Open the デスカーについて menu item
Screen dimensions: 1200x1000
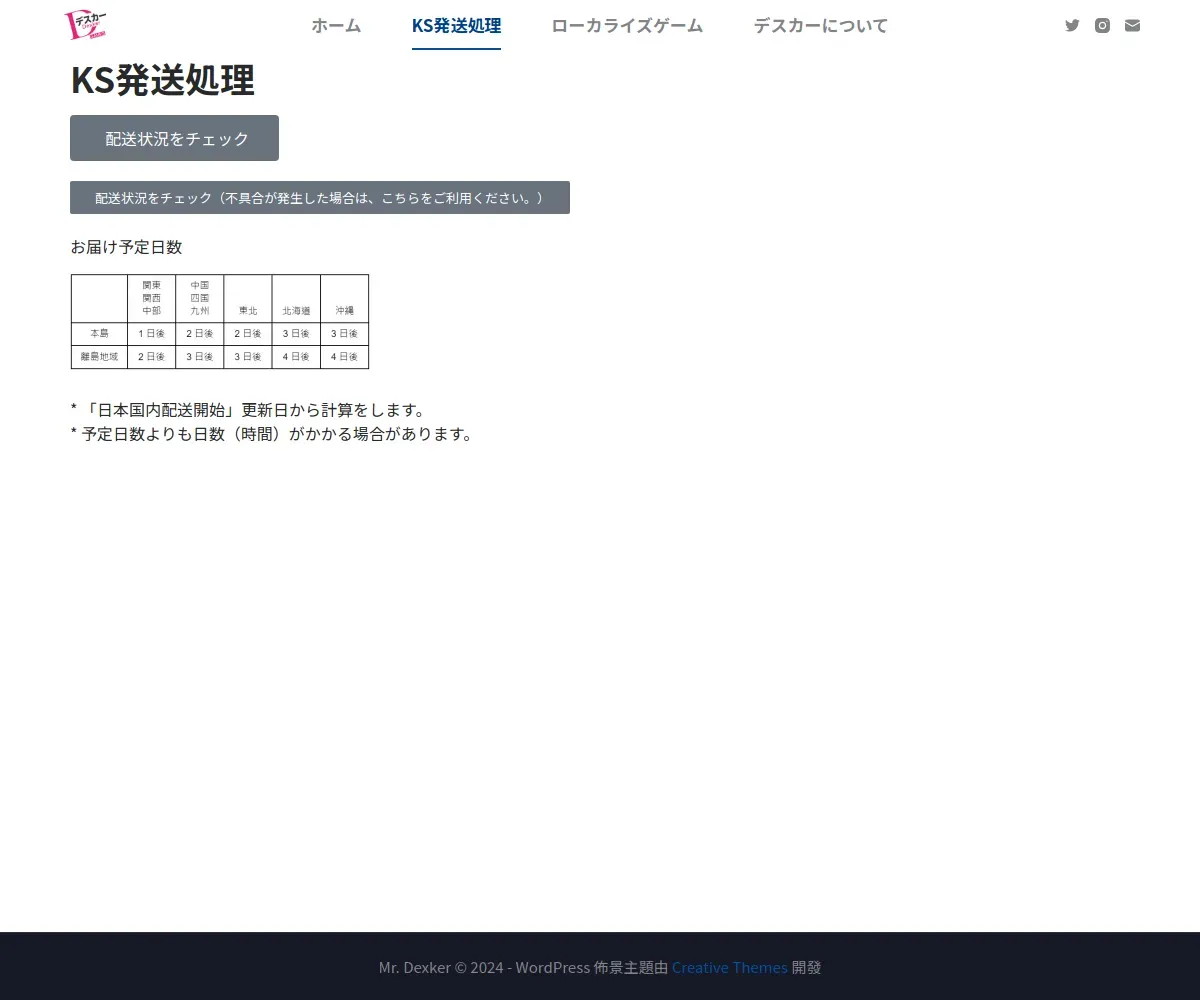pos(820,26)
